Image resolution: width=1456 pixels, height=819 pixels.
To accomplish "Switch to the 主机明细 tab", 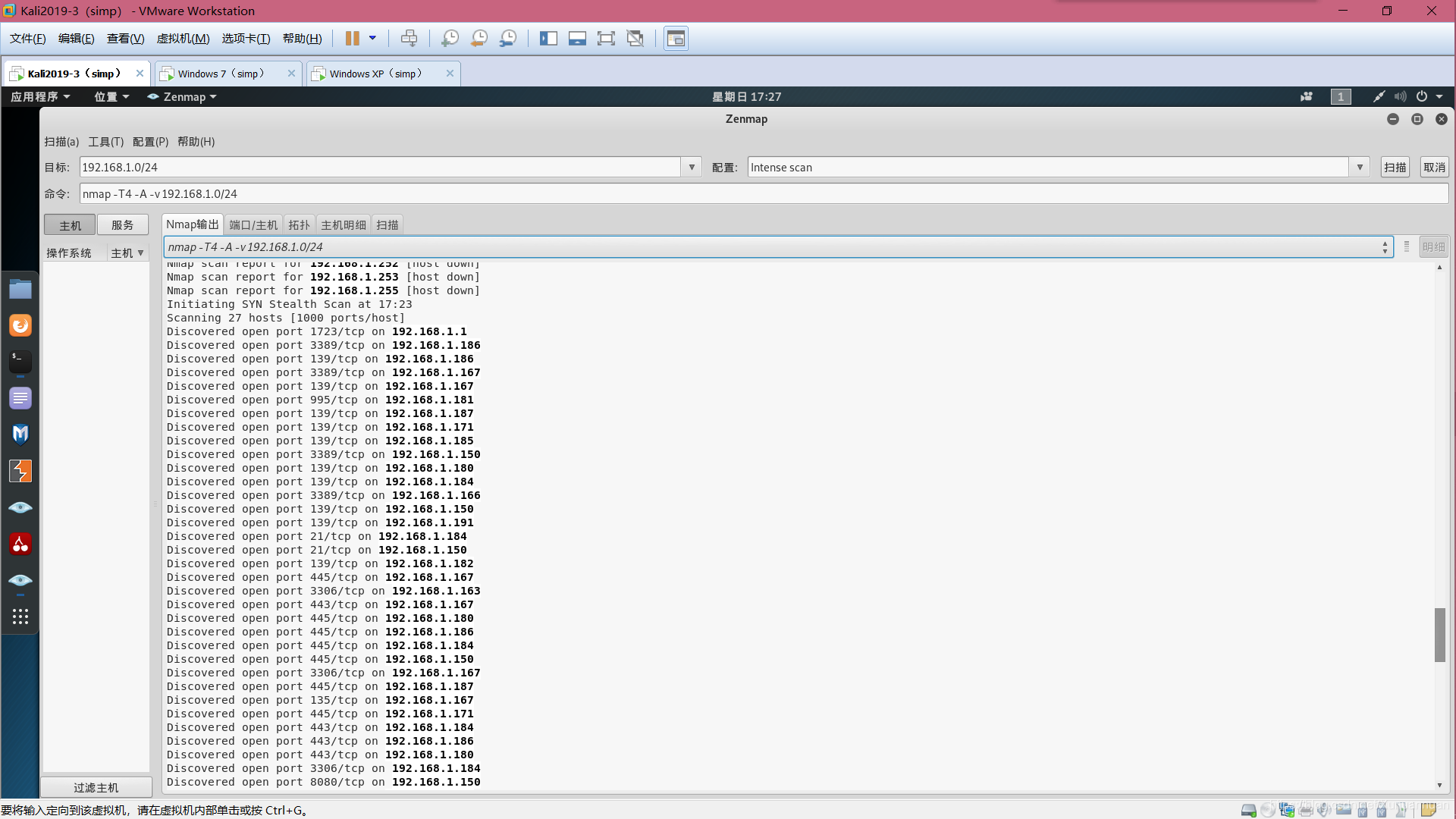I will [x=343, y=224].
